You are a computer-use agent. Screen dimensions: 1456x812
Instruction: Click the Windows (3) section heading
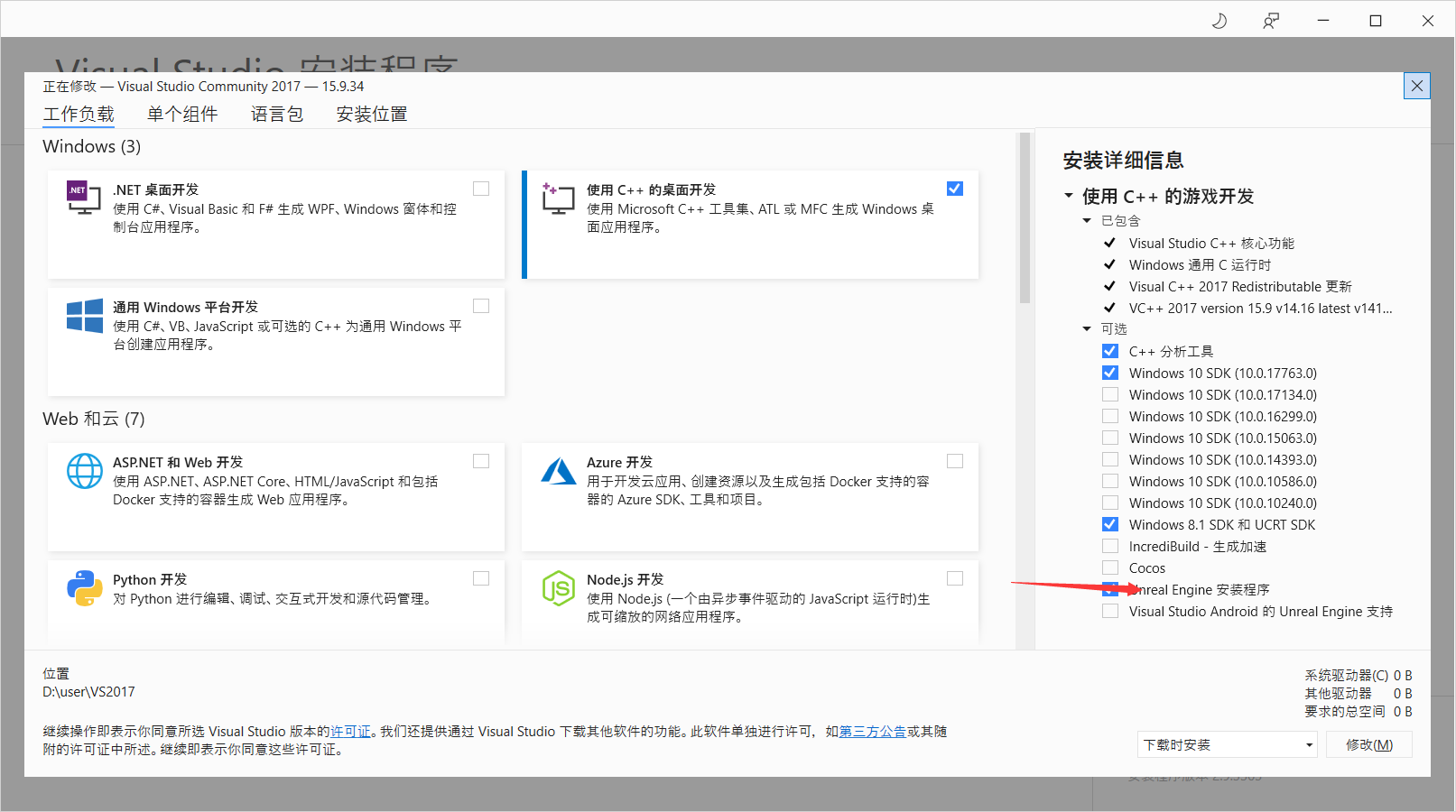pos(92,146)
